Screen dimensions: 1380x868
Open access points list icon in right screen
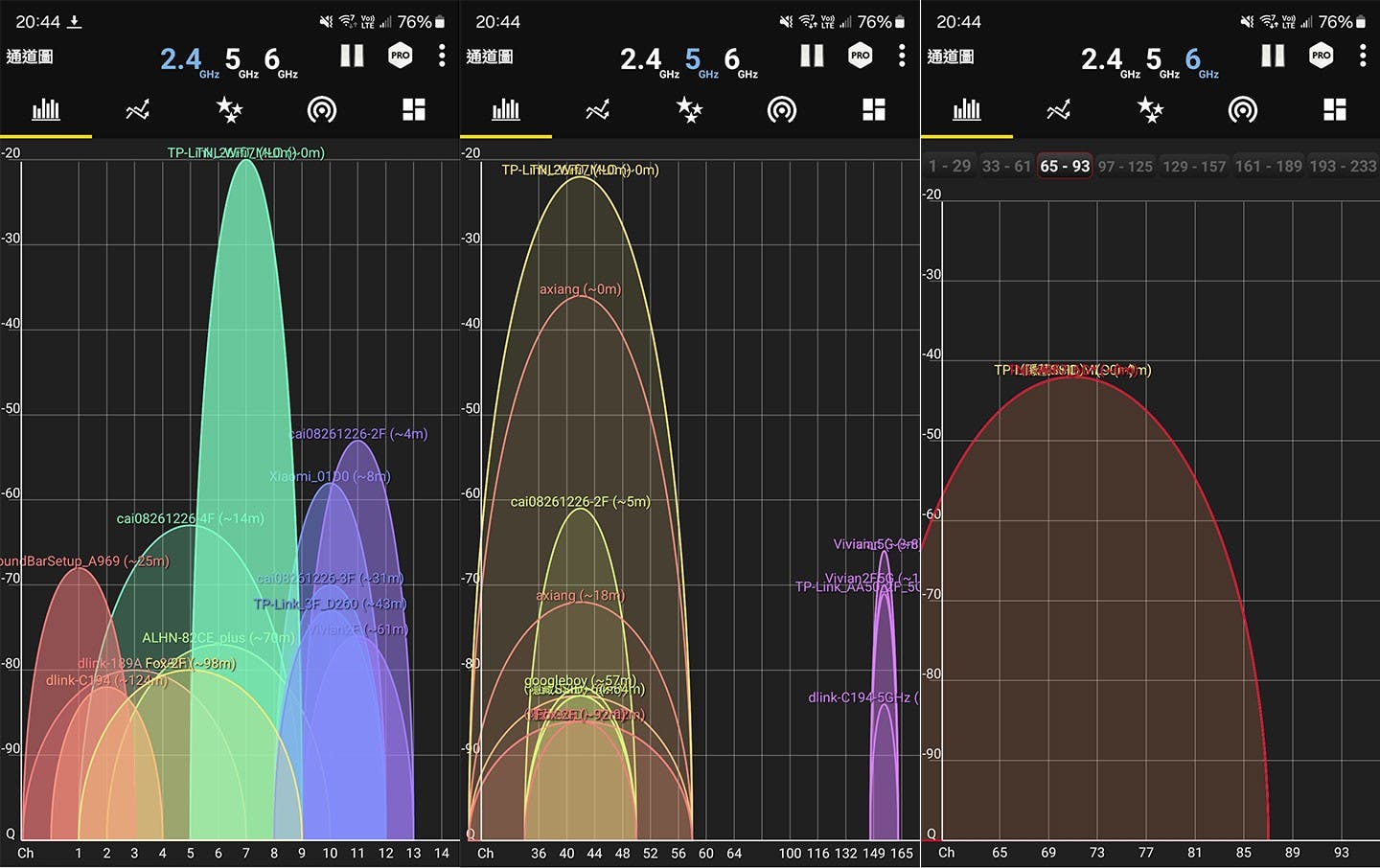click(1242, 110)
